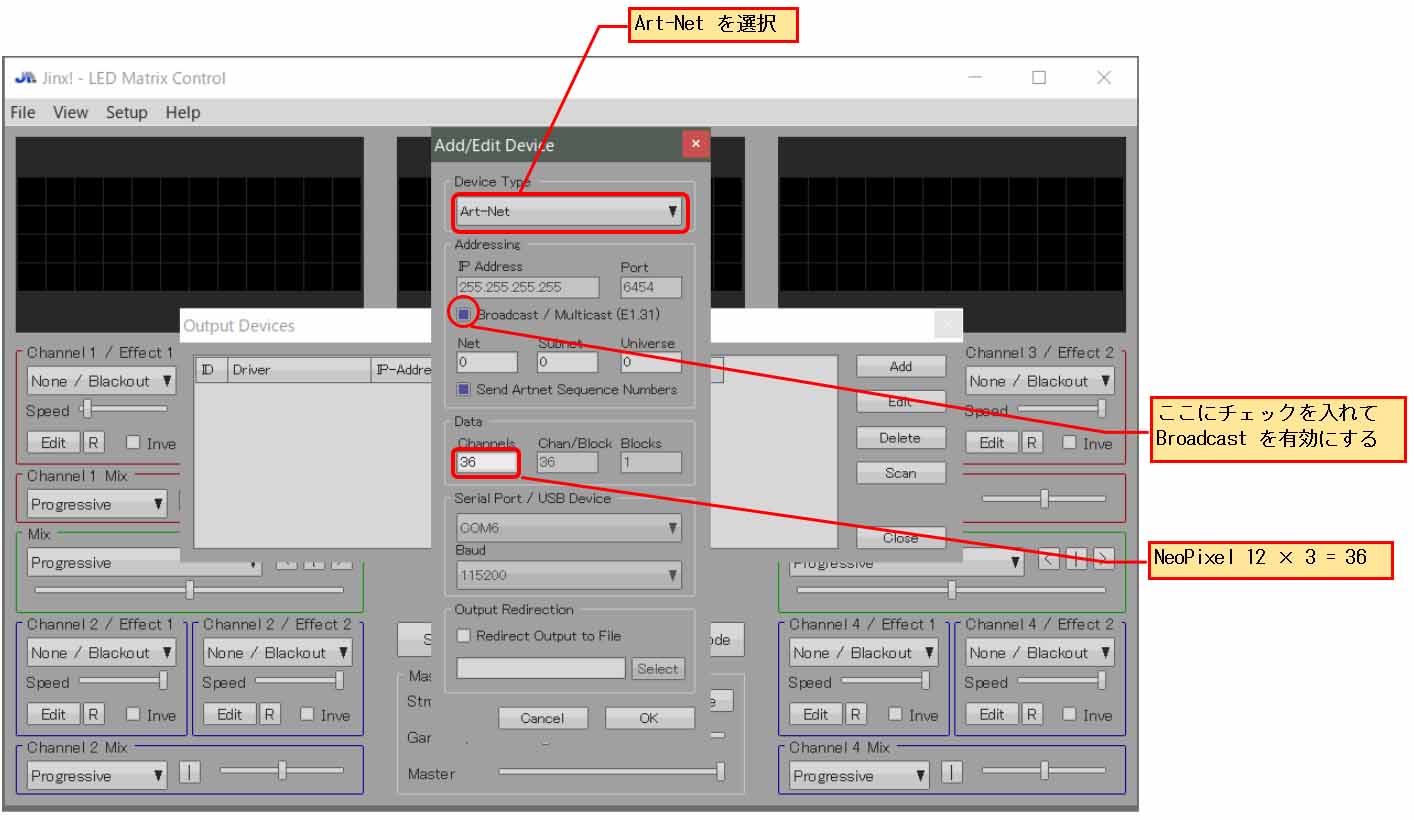Close the Add/Edit Device dialog
1414x820 pixels.
coord(695,144)
